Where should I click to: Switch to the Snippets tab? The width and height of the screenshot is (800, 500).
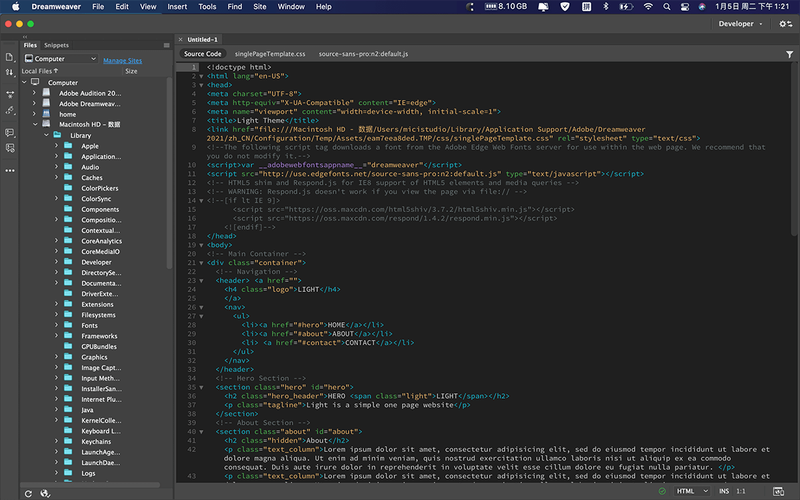click(x=56, y=45)
